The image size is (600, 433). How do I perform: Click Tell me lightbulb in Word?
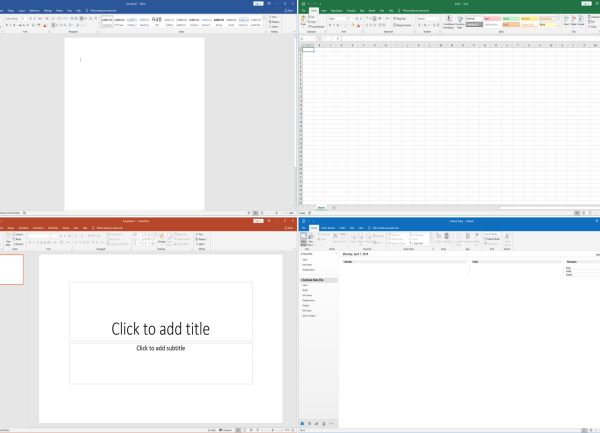click(87, 11)
